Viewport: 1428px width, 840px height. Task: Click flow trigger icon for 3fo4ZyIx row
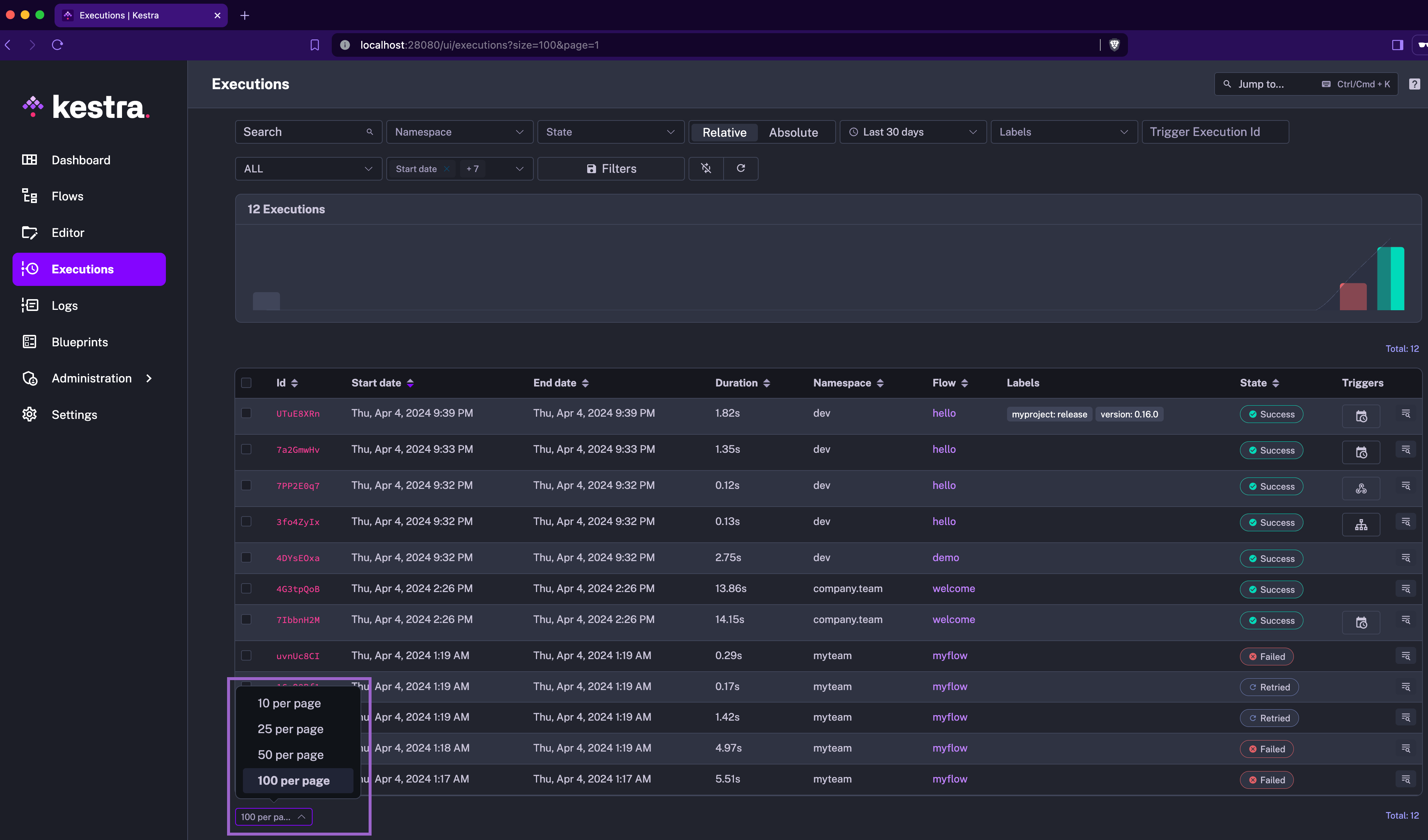click(1361, 525)
